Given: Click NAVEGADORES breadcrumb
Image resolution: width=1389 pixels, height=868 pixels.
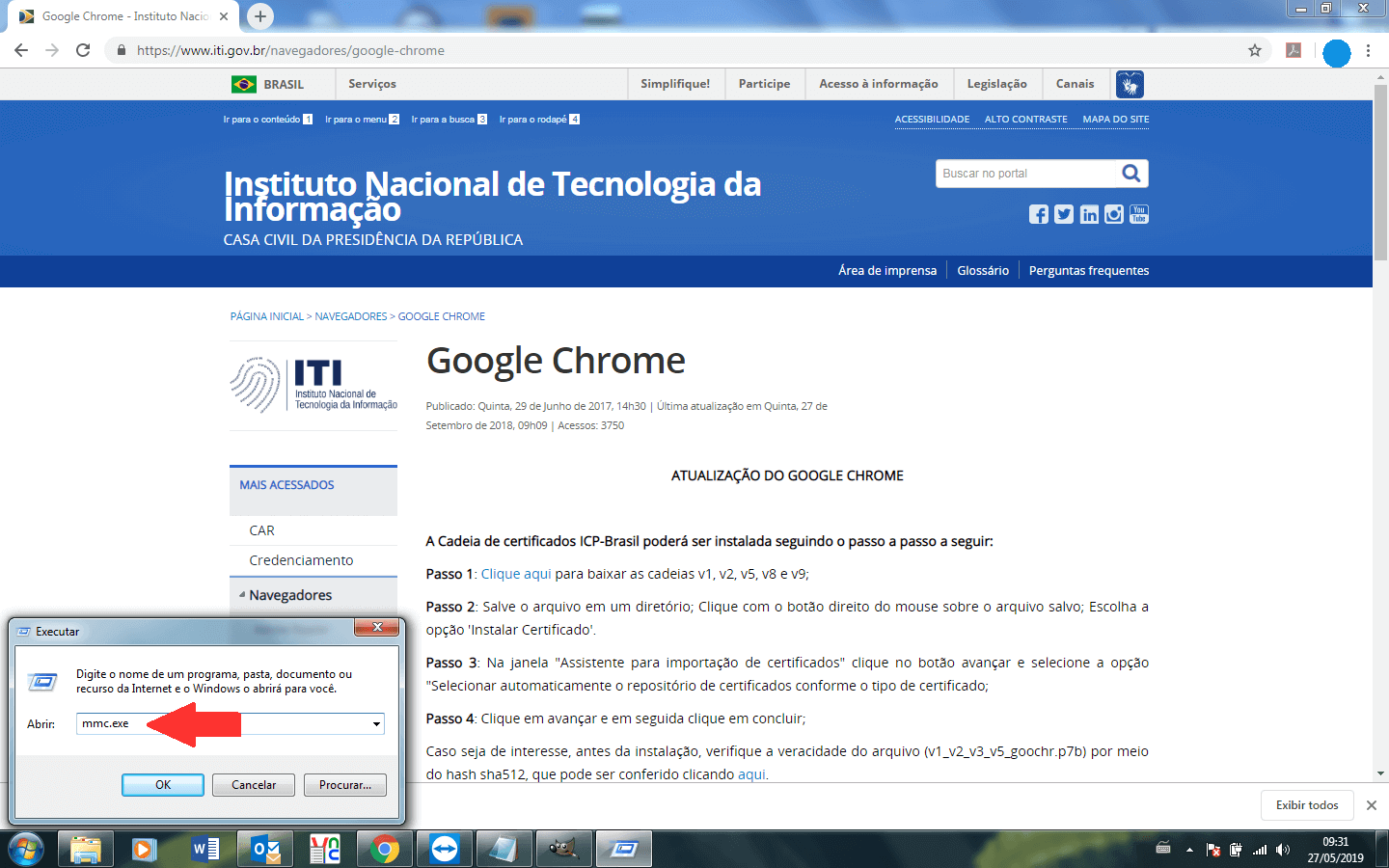Looking at the screenshot, I should (351, 316).
